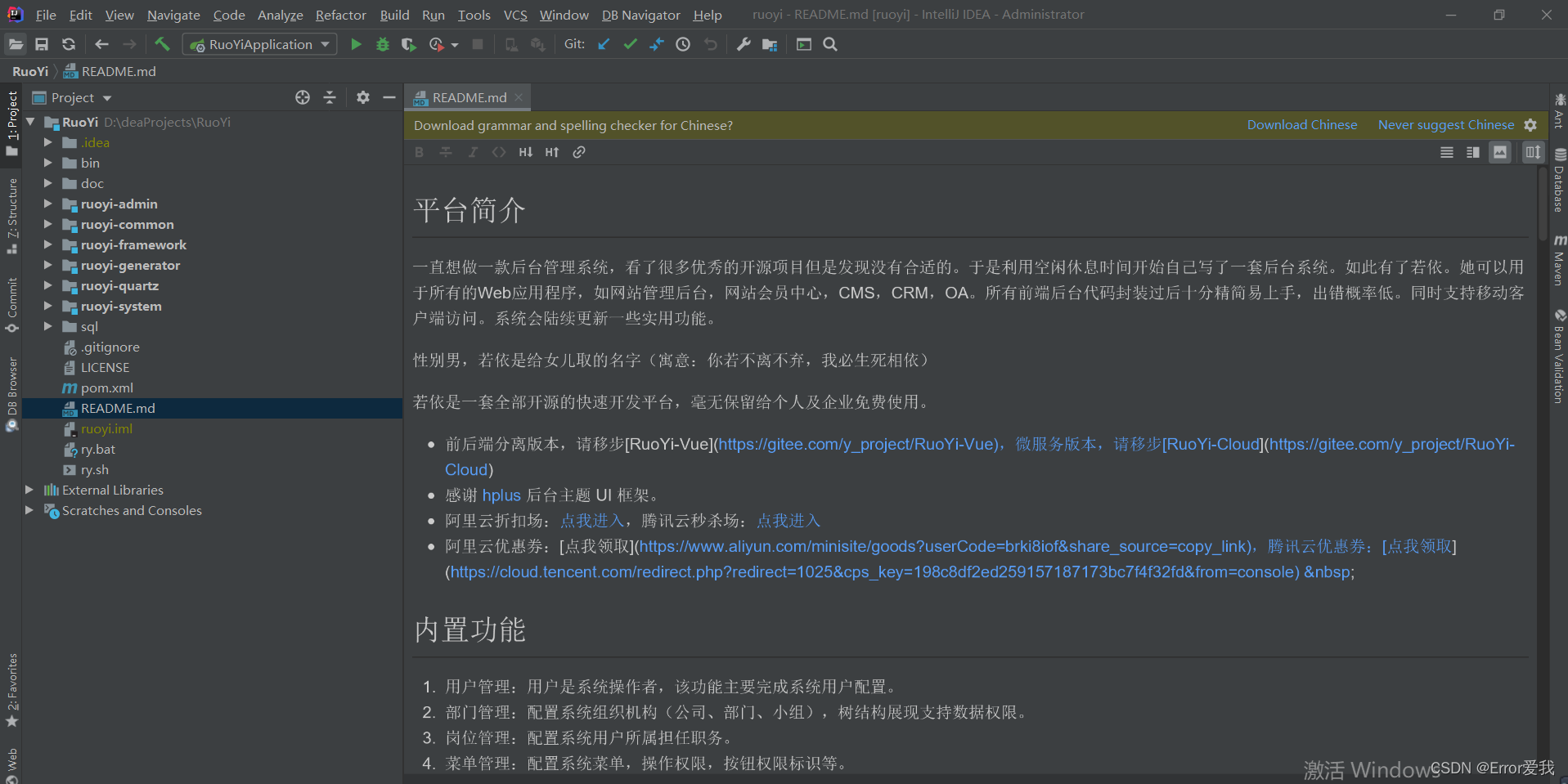Select the README.md editor tab
The width and height of the screenshot is (1568, 784).
coord(469,97)
